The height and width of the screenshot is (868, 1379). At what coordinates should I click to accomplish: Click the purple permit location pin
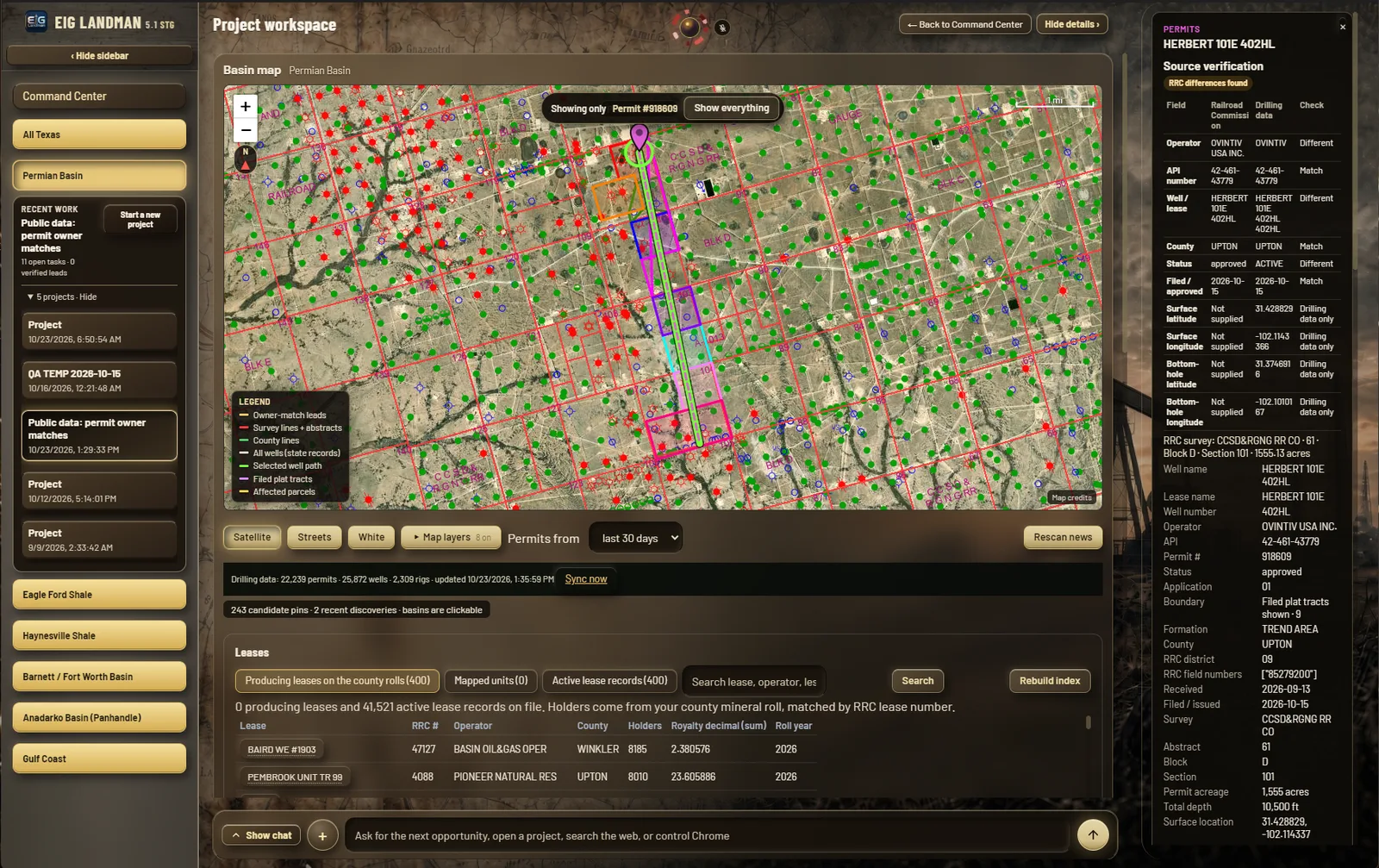639,137
